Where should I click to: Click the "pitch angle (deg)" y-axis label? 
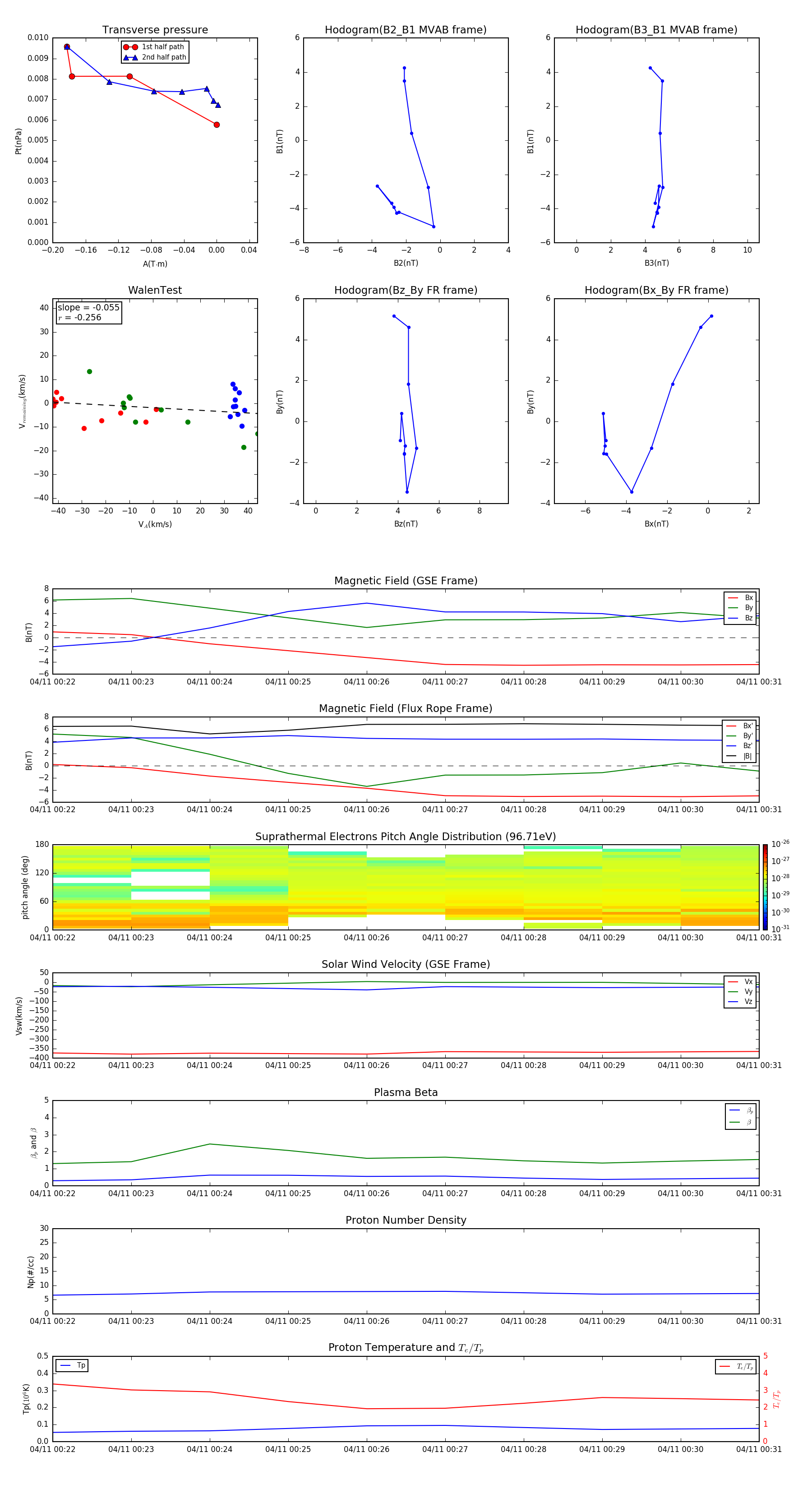(x=25, y=887)
